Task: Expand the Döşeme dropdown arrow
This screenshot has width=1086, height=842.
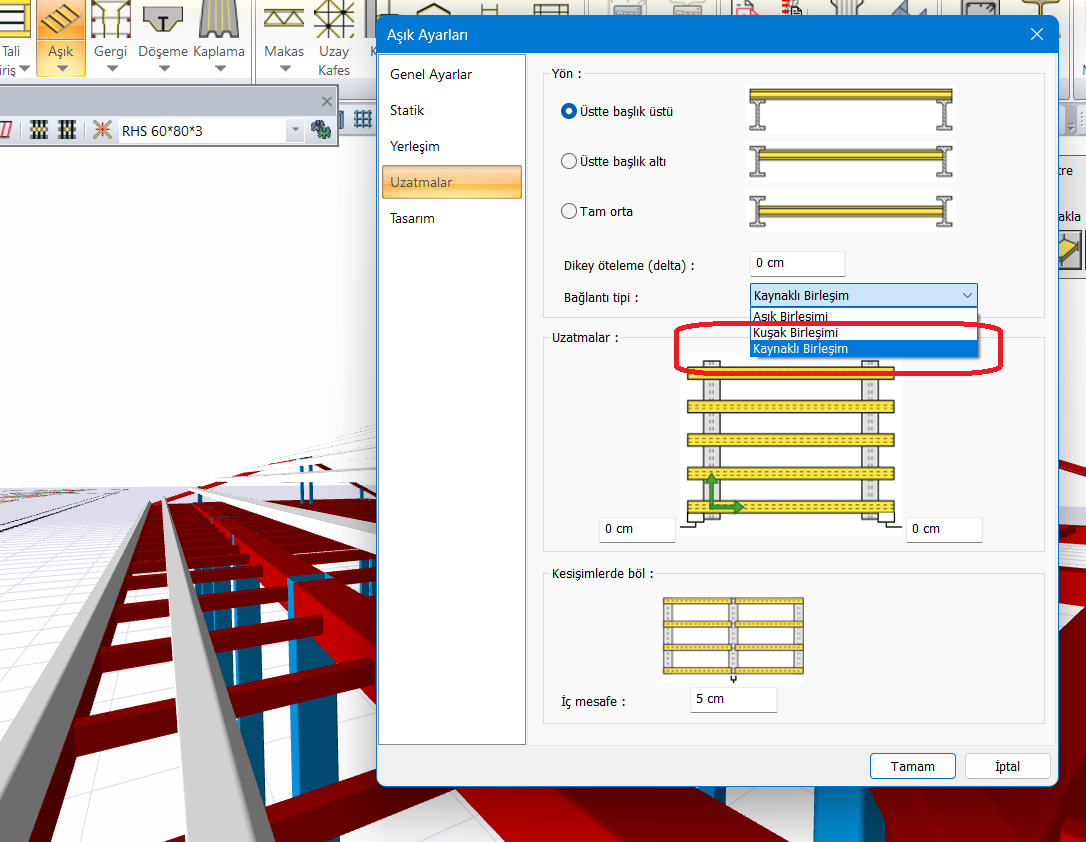Action: (x=164, y=69)
